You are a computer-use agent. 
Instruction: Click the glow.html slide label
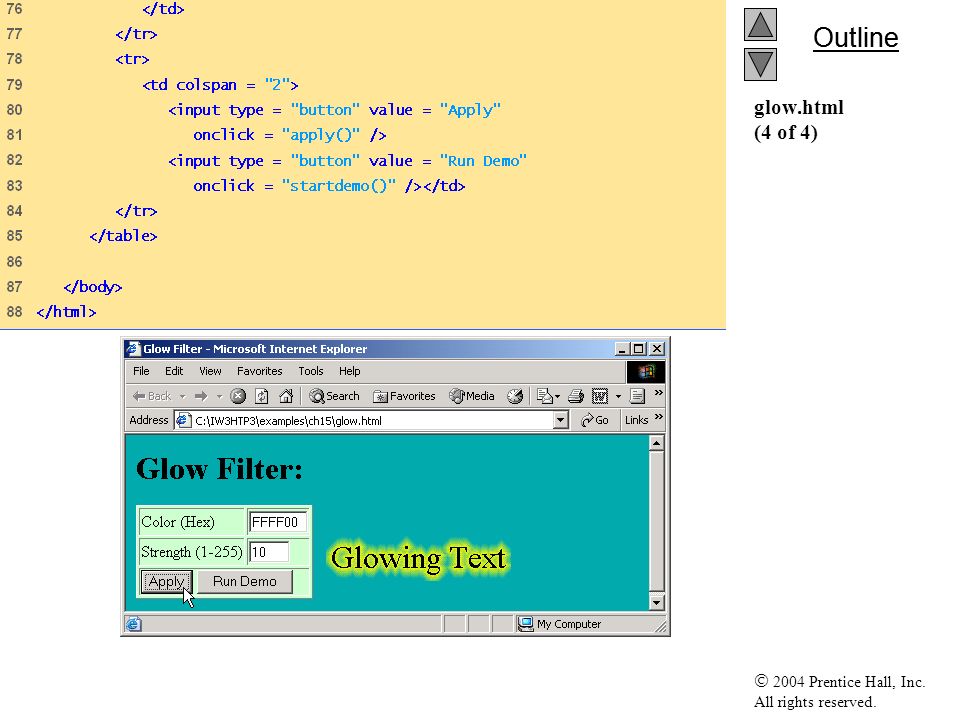pyautogui.click(x=798, y=108)
